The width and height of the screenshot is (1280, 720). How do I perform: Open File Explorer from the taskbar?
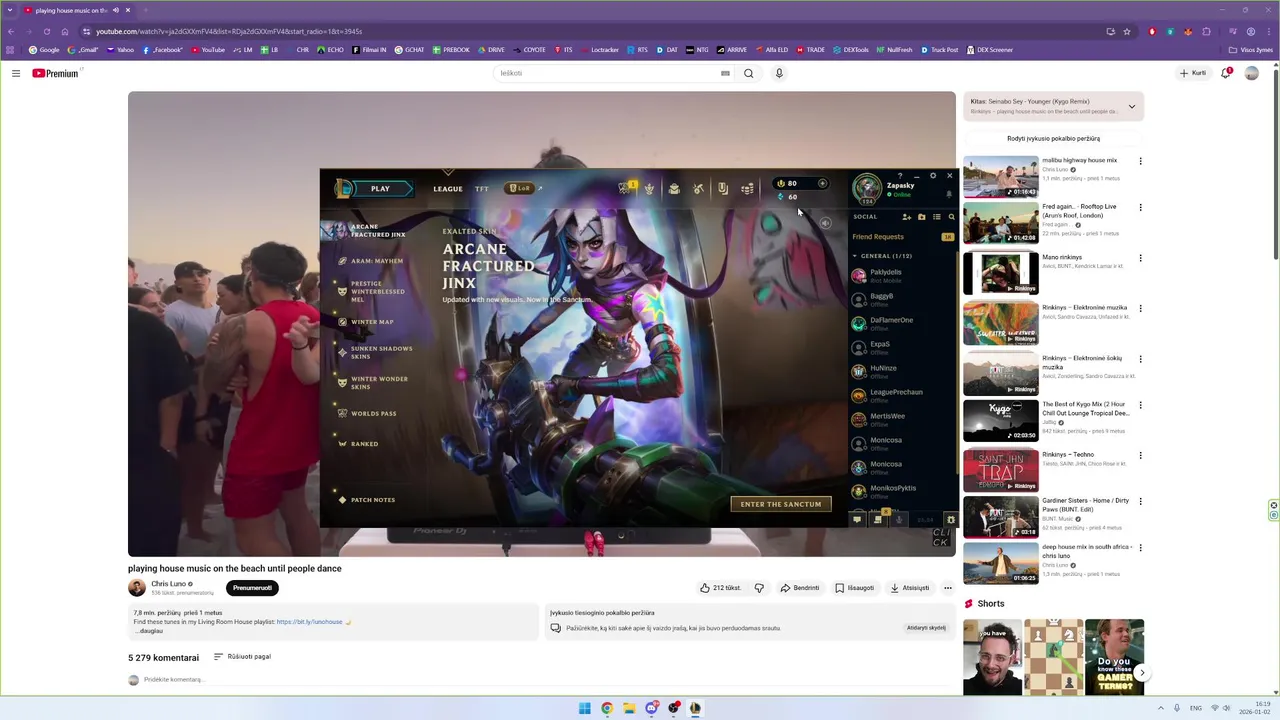629,708
